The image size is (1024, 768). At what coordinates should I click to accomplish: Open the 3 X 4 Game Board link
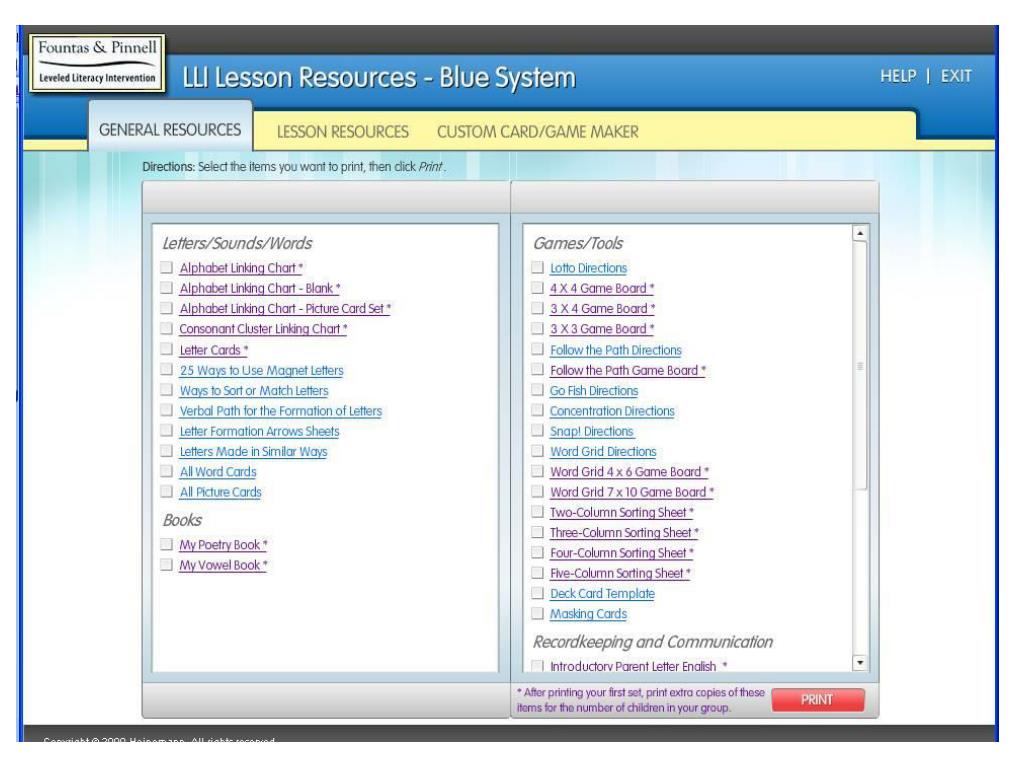coord(602,308)
